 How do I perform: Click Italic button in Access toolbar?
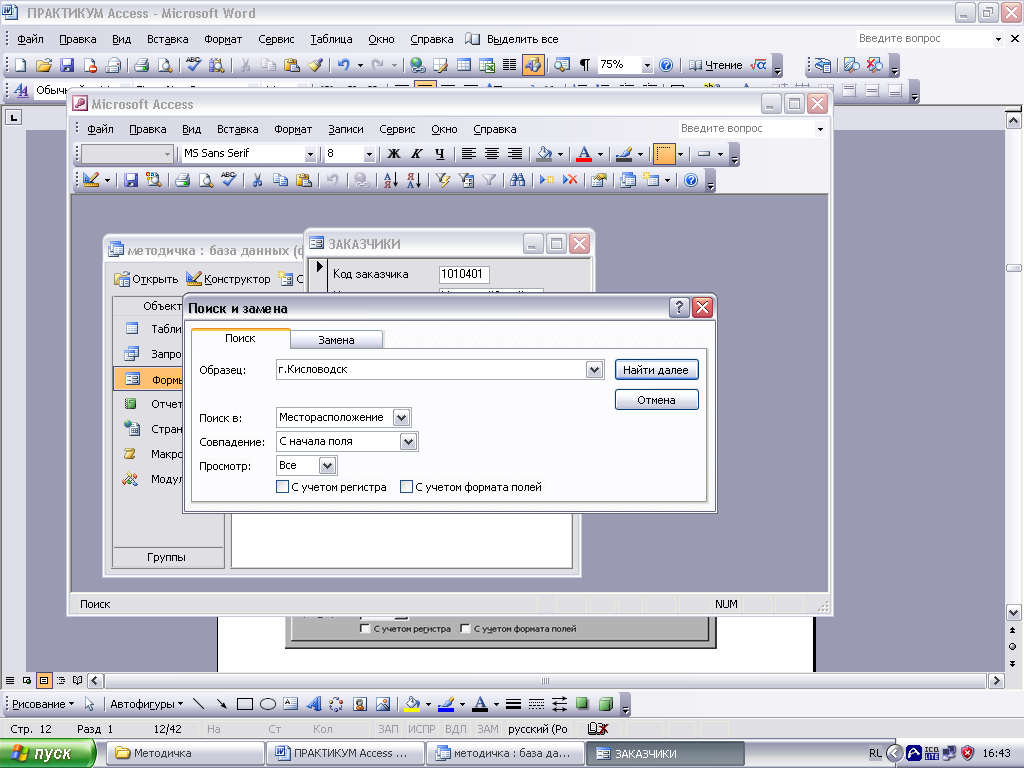(417, 154)
